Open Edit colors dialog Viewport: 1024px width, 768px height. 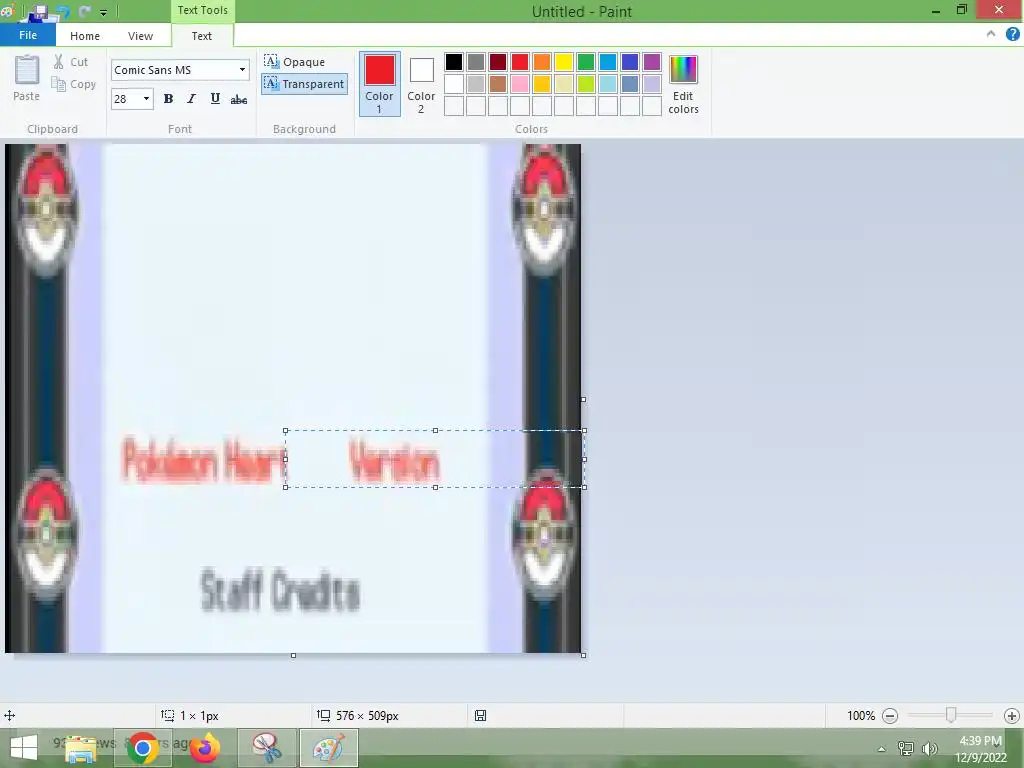(x=683, y=84)
